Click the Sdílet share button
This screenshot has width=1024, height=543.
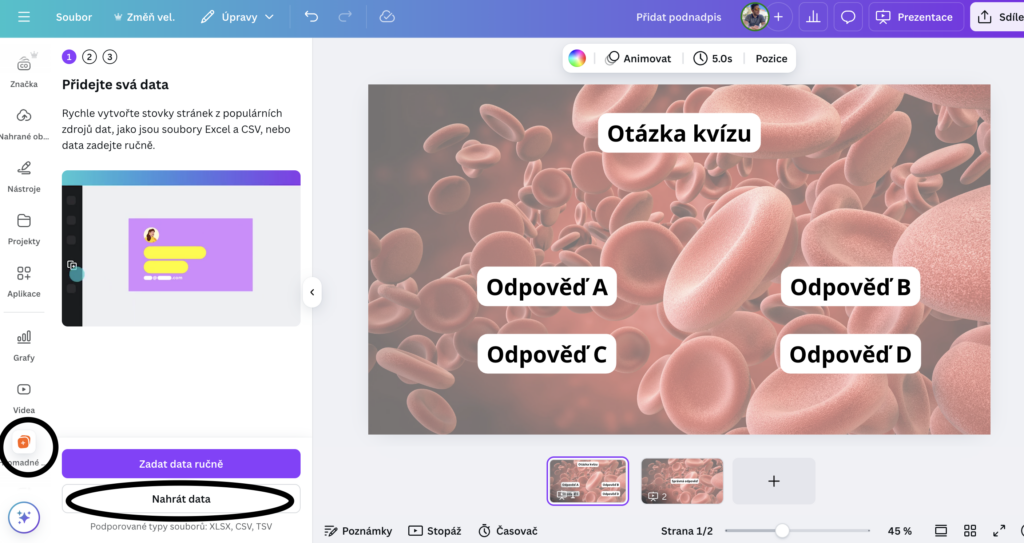(x=1000, y=17)
